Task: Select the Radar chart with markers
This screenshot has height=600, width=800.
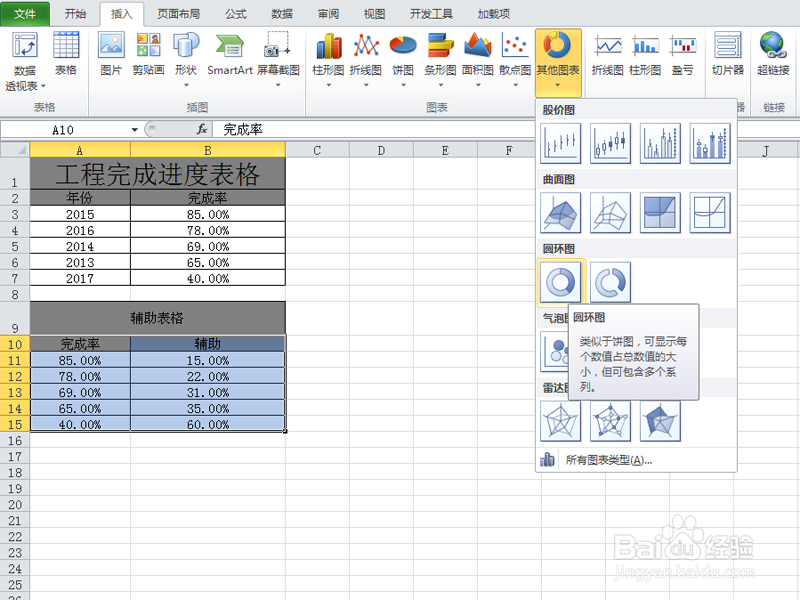Action: point(610,421)
